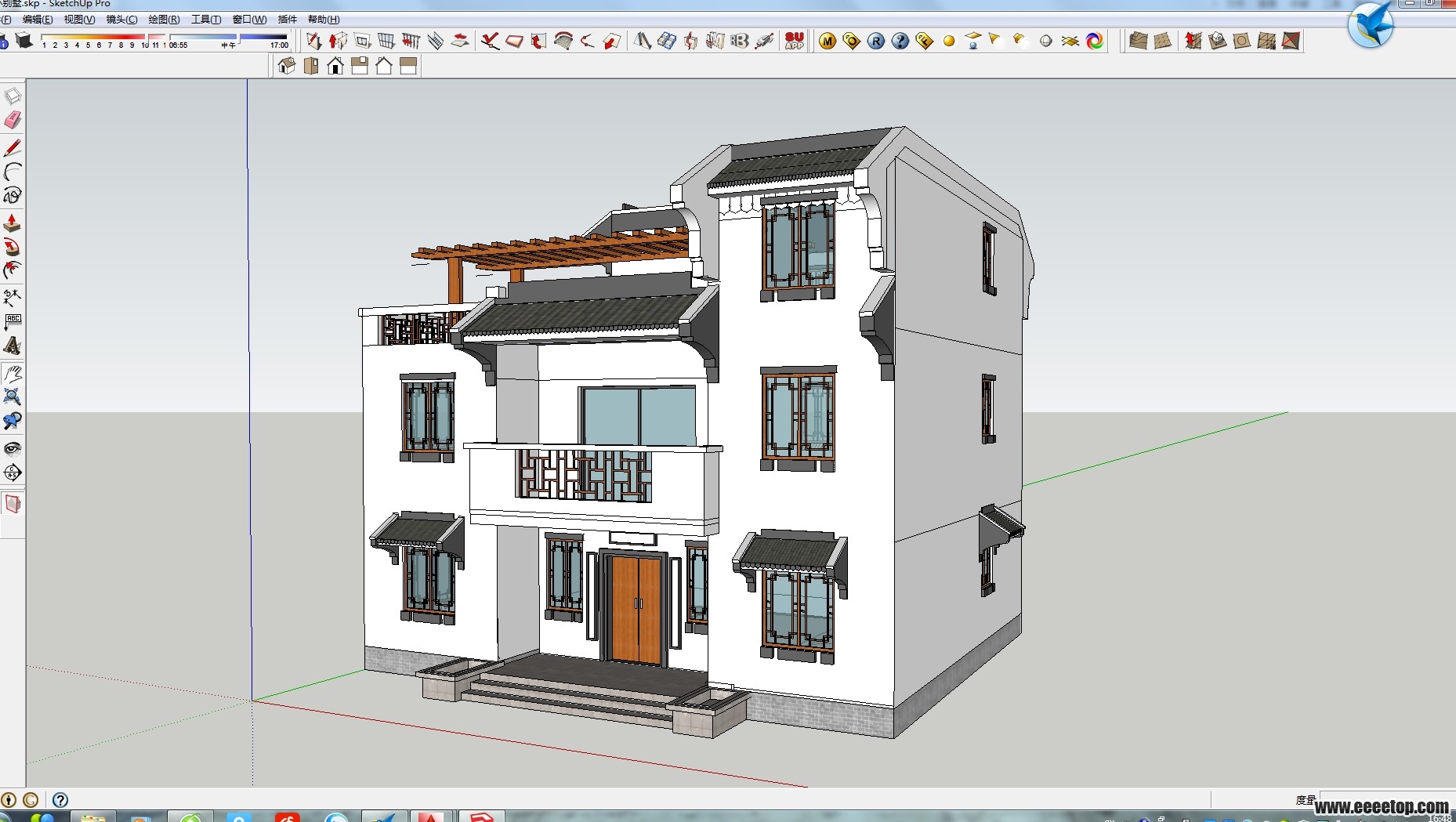
Task: Open the 窗口(W) Window menu
Action: (x=249, y=20)
